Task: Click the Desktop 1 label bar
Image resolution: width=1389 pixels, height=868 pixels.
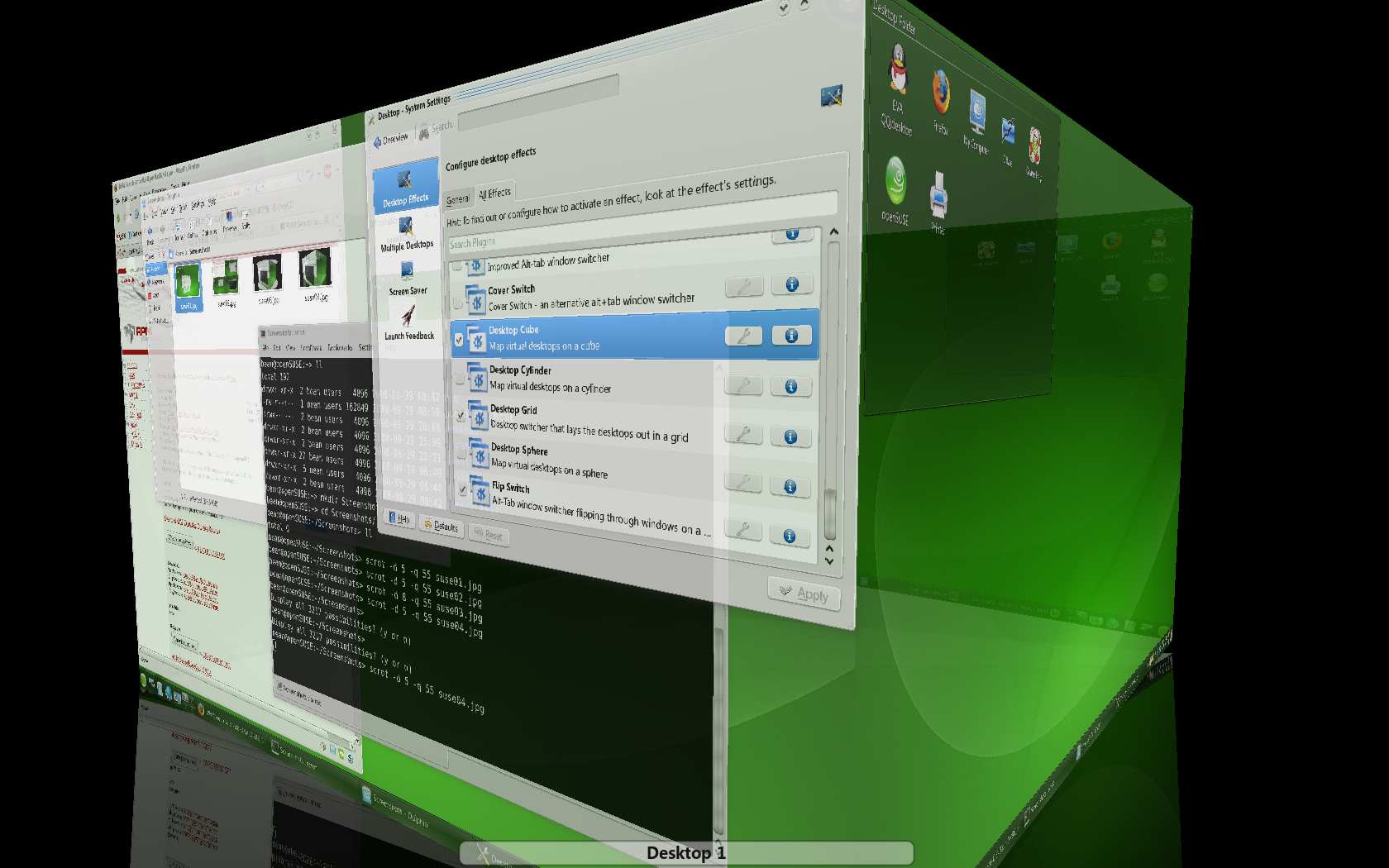Action: (x=686, y=853)
